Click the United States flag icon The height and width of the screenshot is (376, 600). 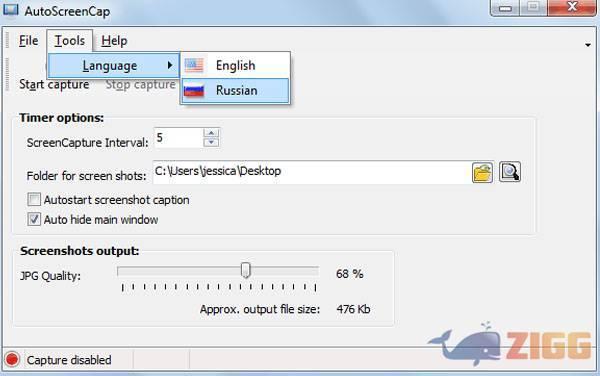pos(194,65)
